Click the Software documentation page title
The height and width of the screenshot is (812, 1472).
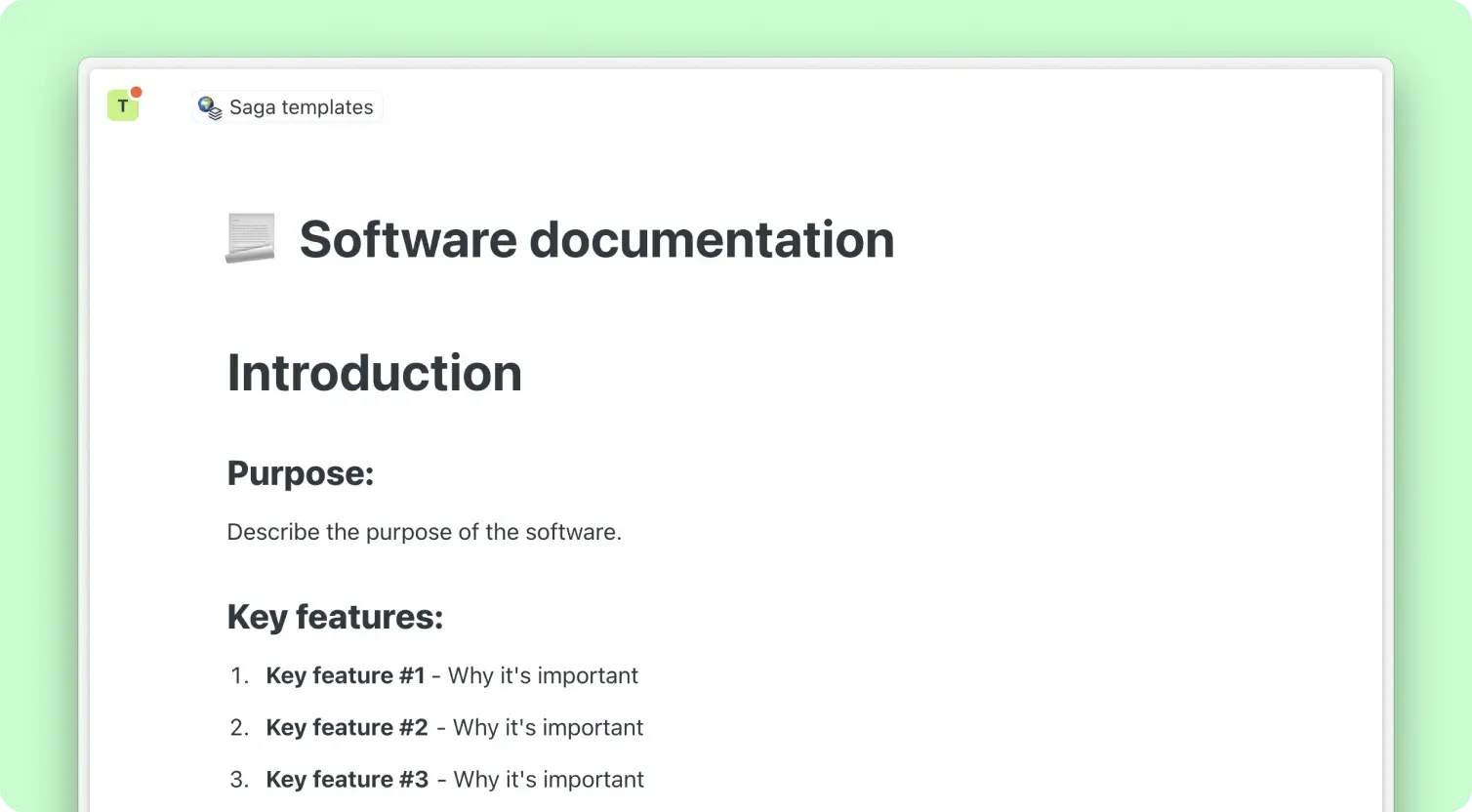[x=595, y=239]
